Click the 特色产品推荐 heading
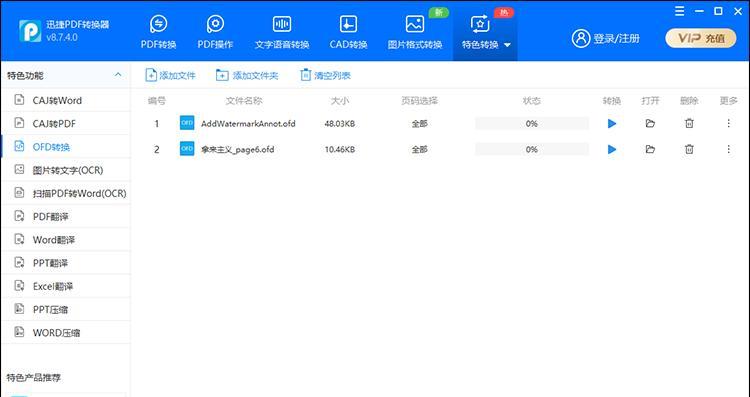750x397 pixels. coord(33,378)
